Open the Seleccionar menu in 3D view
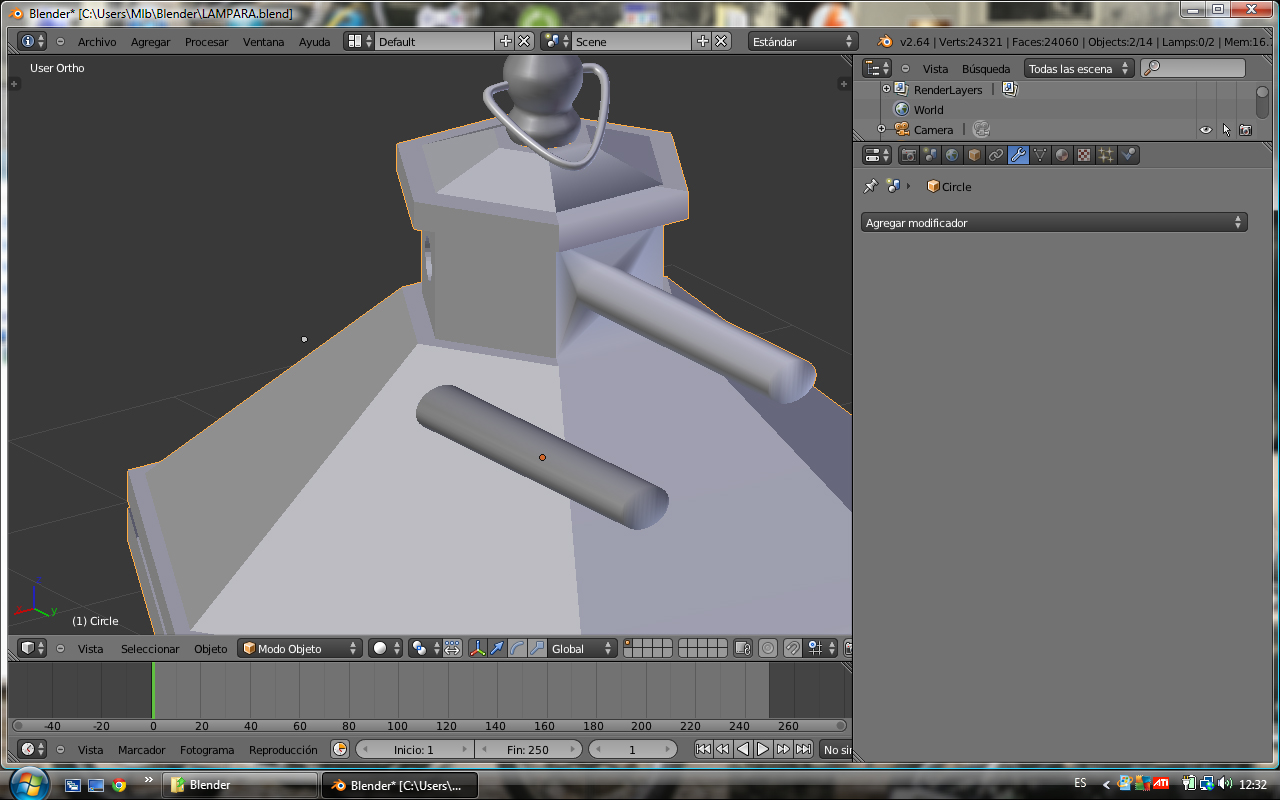The width and height of the screenshot is (1280, 800). click(x=150, y=649)
